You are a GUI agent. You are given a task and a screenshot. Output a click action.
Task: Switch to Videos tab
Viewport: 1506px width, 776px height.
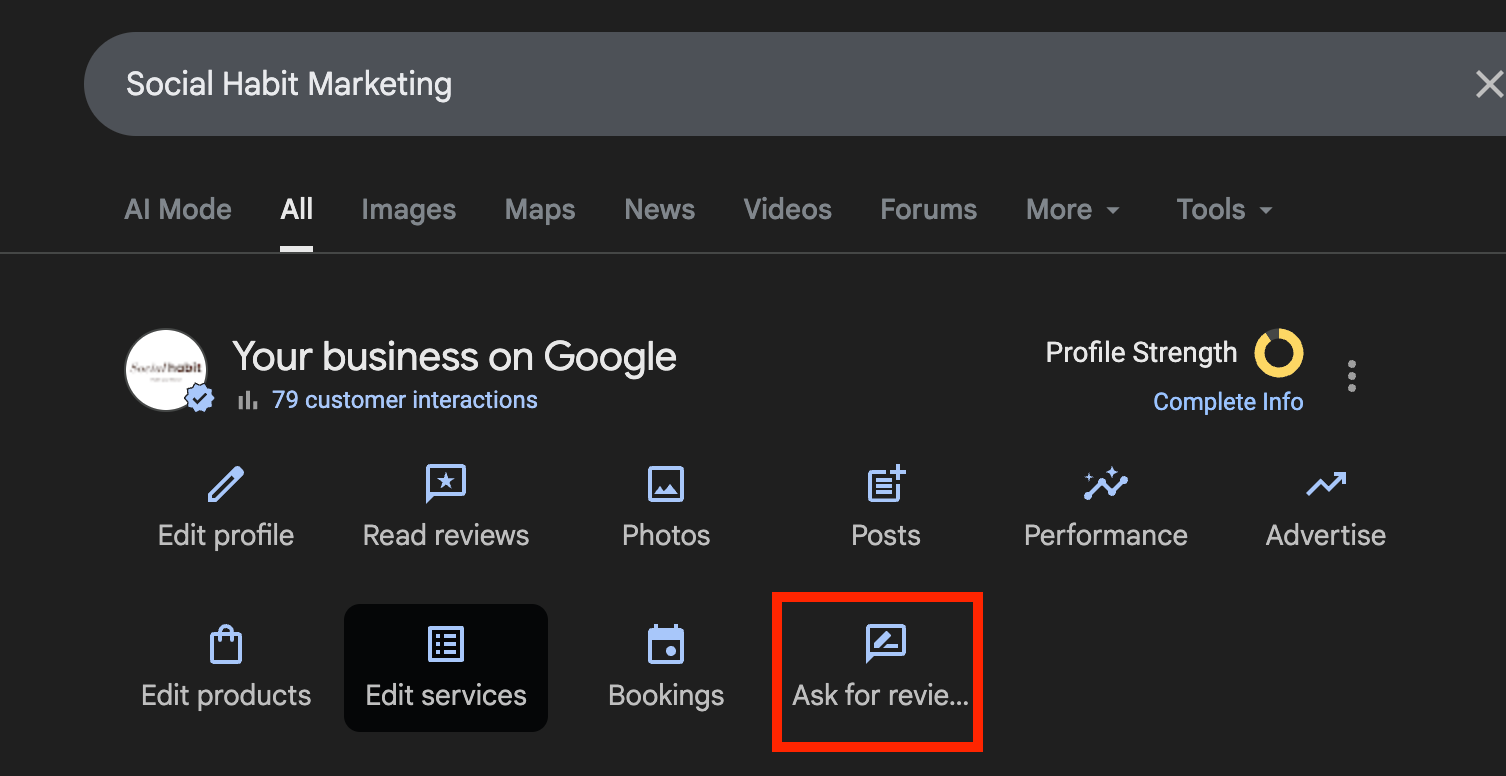pos(787,209)
